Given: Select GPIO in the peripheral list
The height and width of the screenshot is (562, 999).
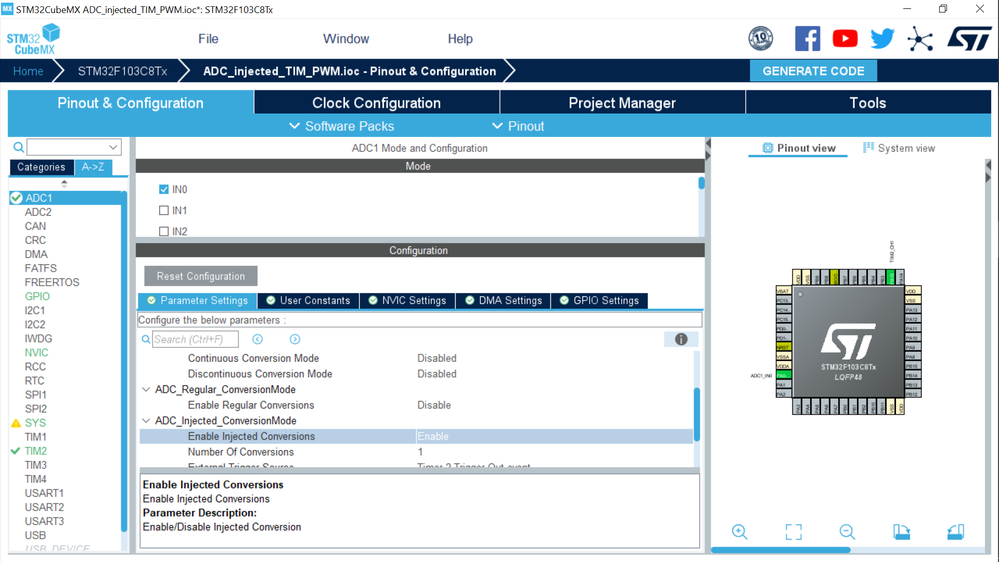Looking at the screenshot, I should click(x=37, y=296).
